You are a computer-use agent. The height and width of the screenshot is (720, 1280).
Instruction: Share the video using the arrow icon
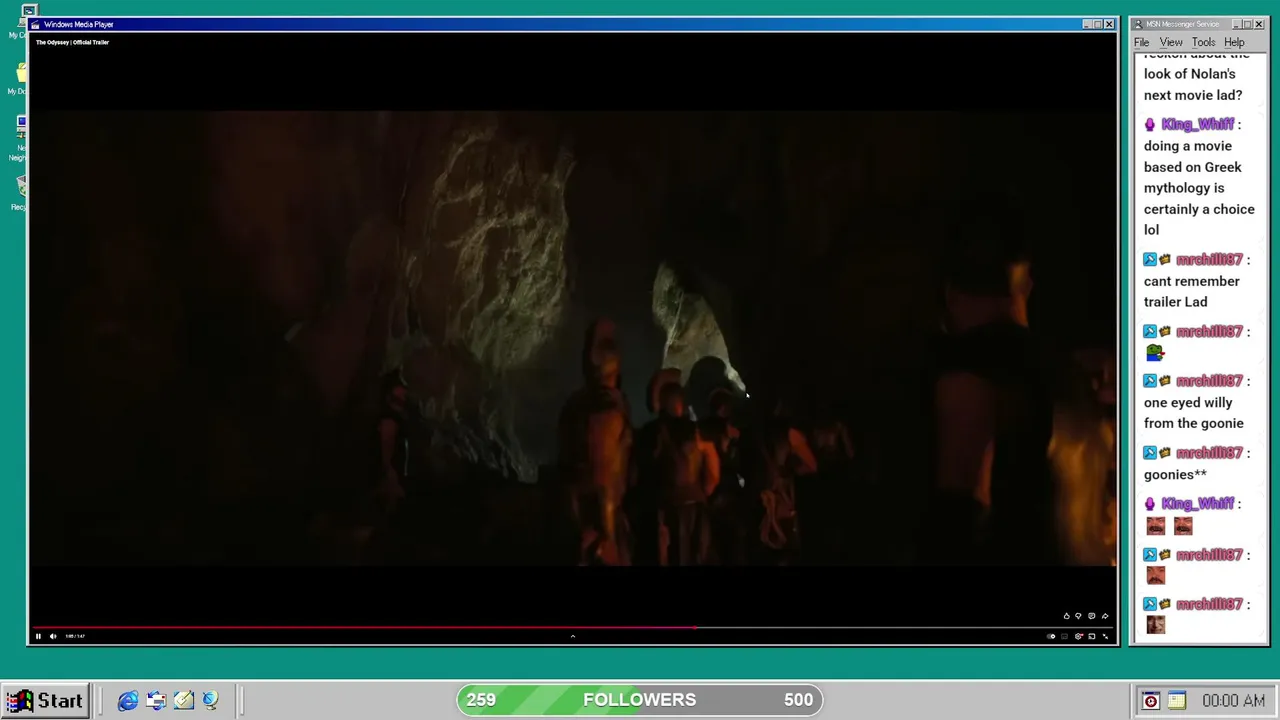coord(1104,616)
